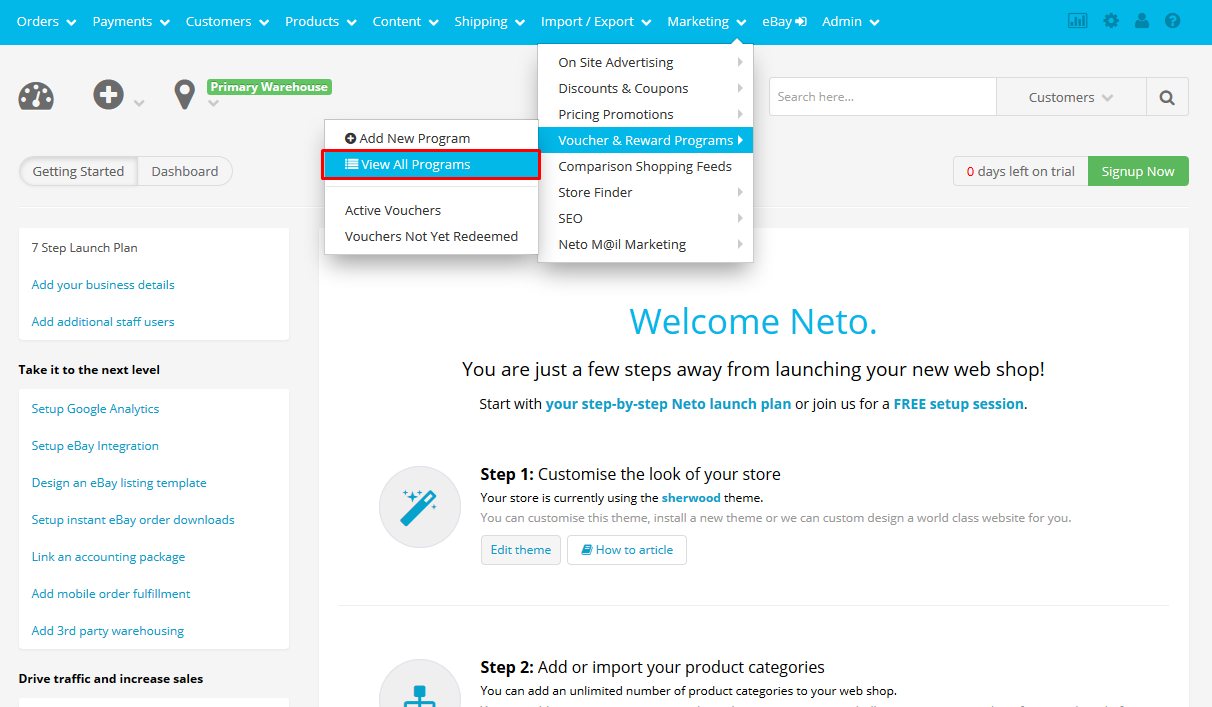Select Discounts & Coupons submenu
1212x707 pixels.
point(646,88)
